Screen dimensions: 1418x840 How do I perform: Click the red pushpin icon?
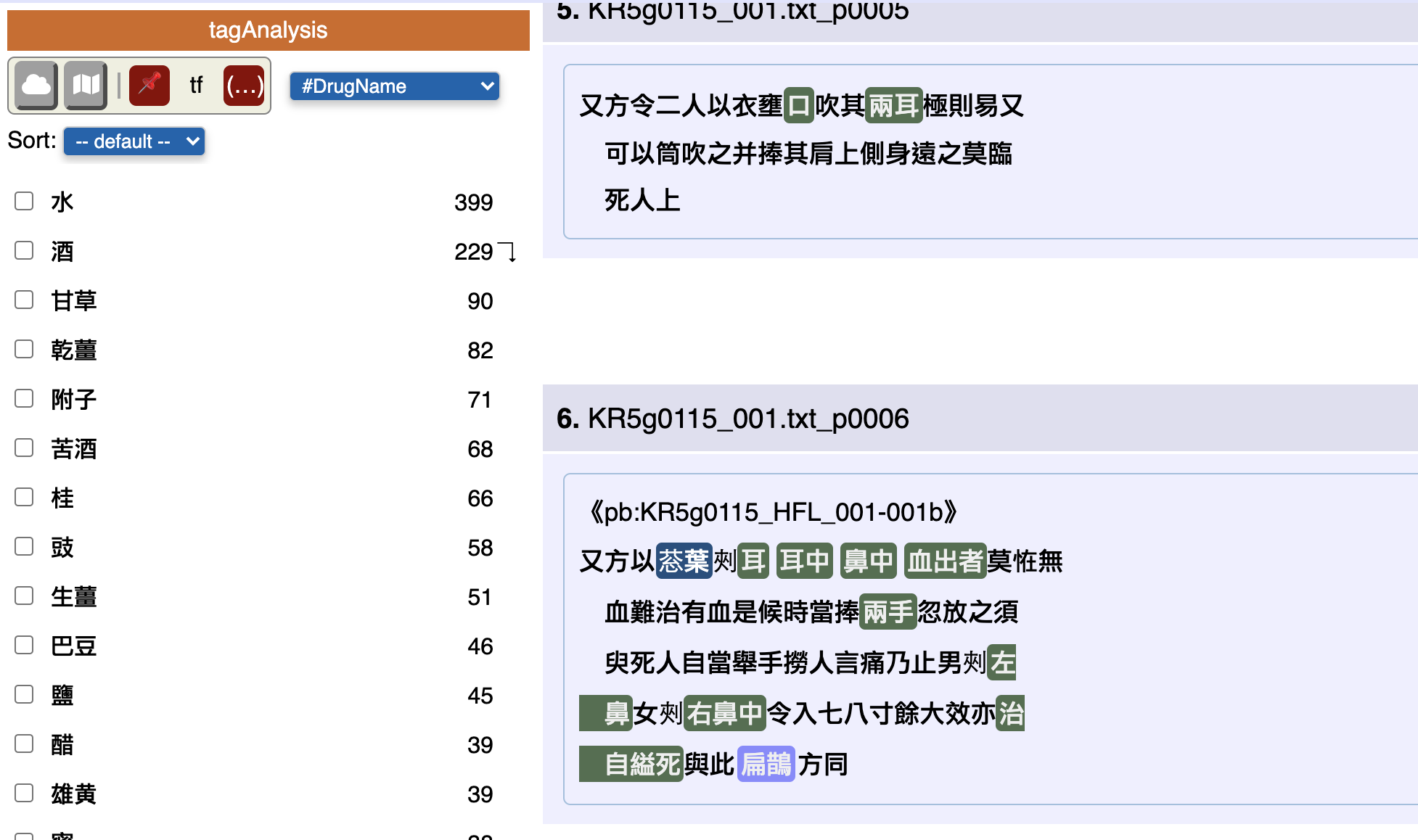click(x=149, y=86)
